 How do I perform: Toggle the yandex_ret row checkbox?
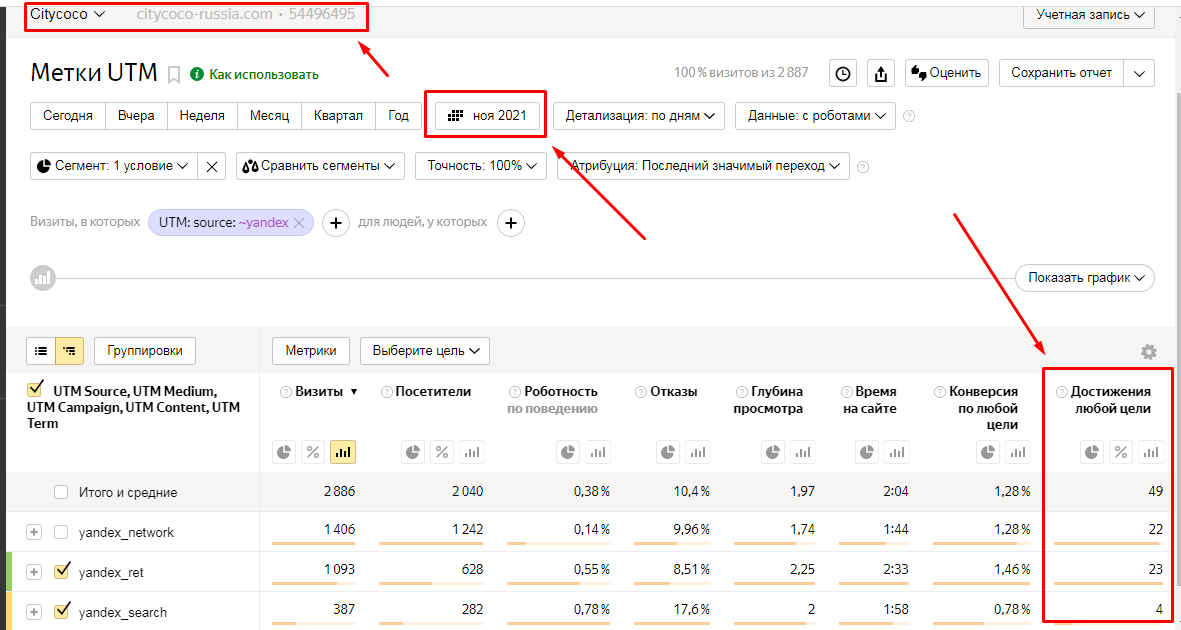62,571
